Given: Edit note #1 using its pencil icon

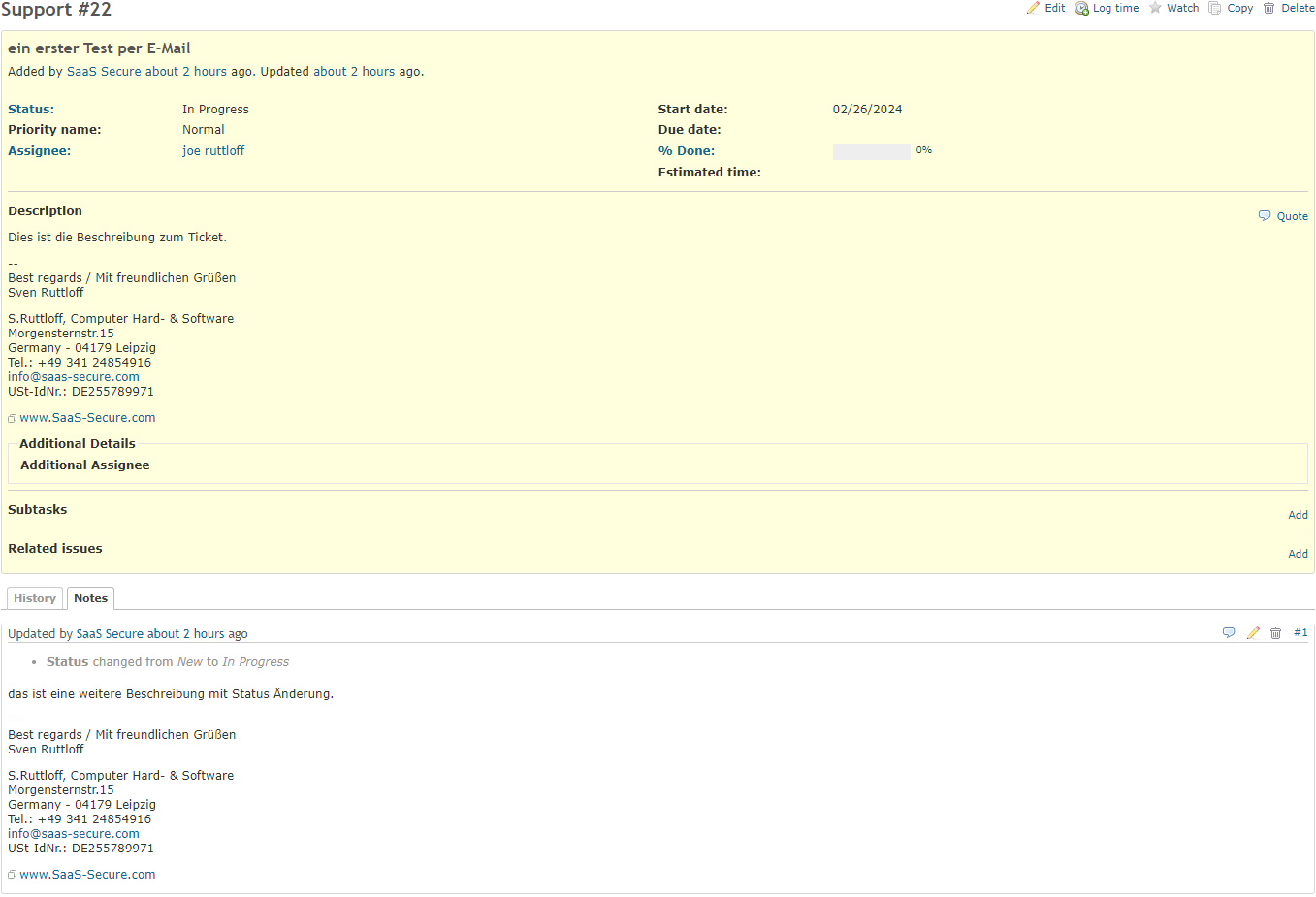Looking at the screenshot, I should 1252,632.
